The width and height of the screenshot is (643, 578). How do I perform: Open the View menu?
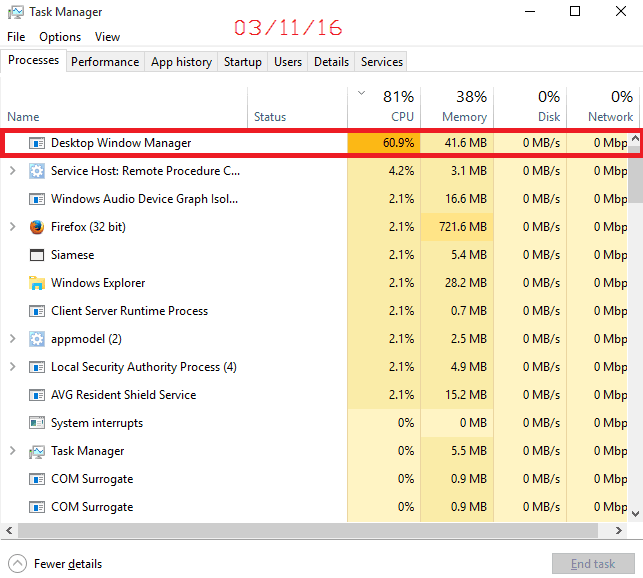(107, 37)
